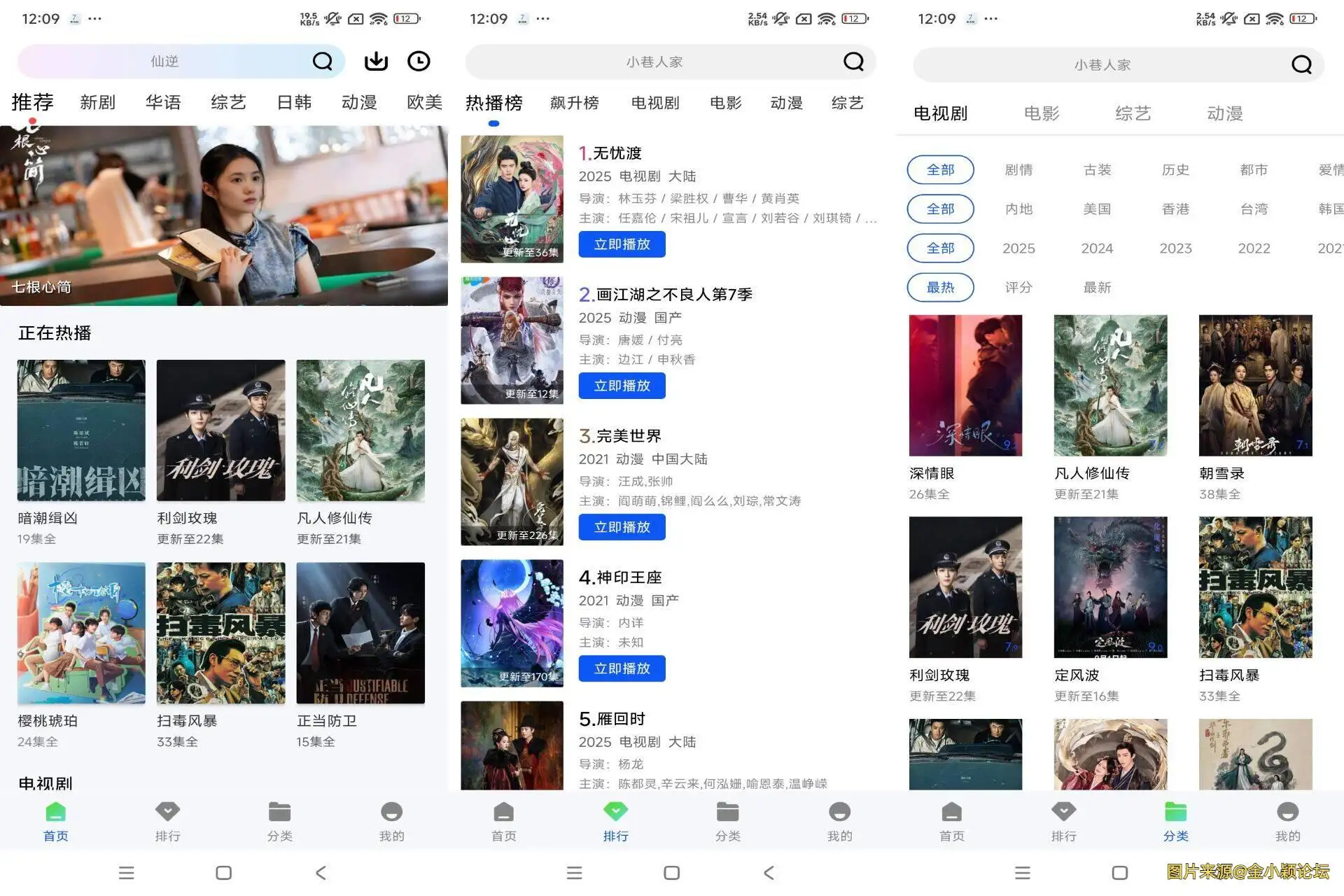
Task: Open 日韩 tab on home screen
Action: pyautogui.click(x=294, y=102)
